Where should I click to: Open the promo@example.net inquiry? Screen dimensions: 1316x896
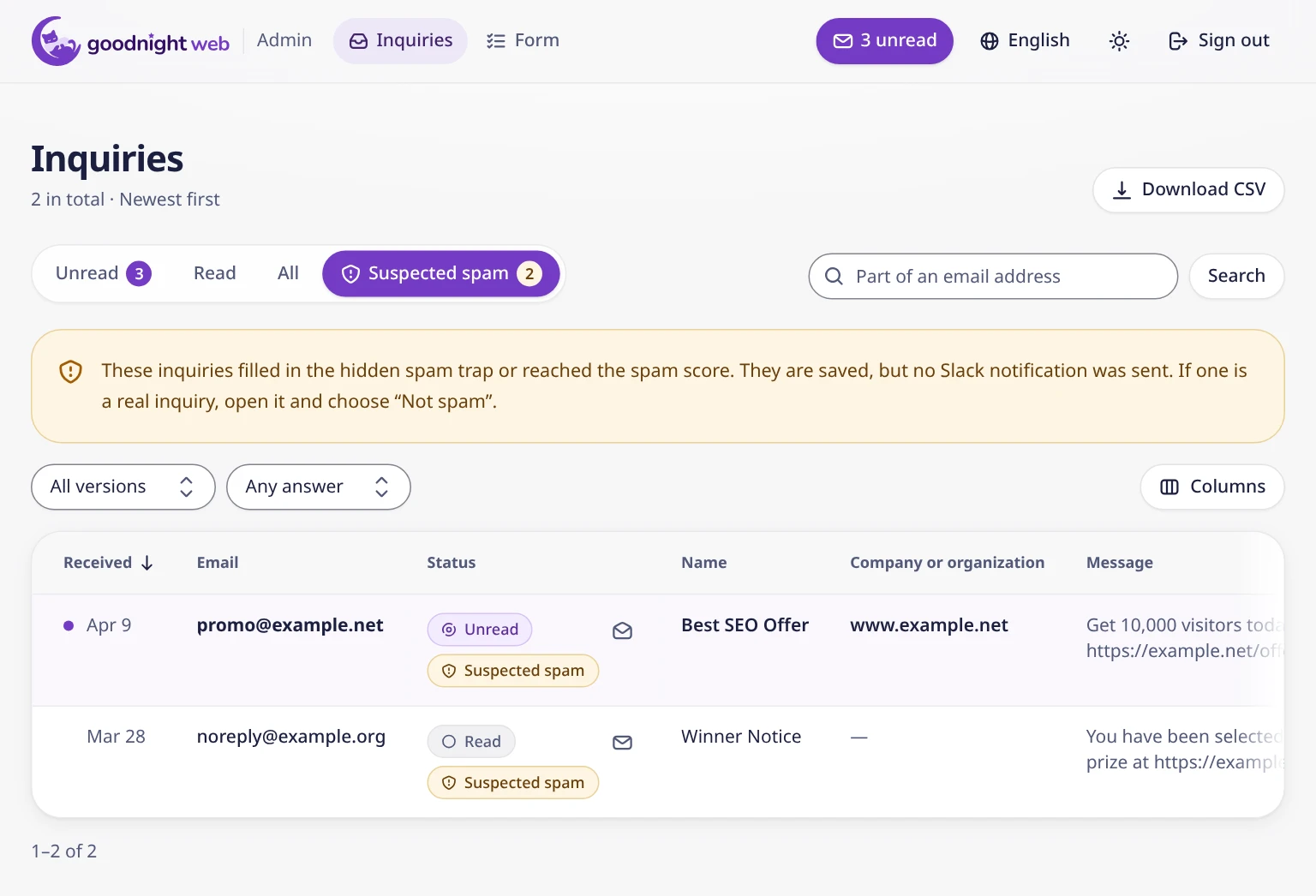290,625
